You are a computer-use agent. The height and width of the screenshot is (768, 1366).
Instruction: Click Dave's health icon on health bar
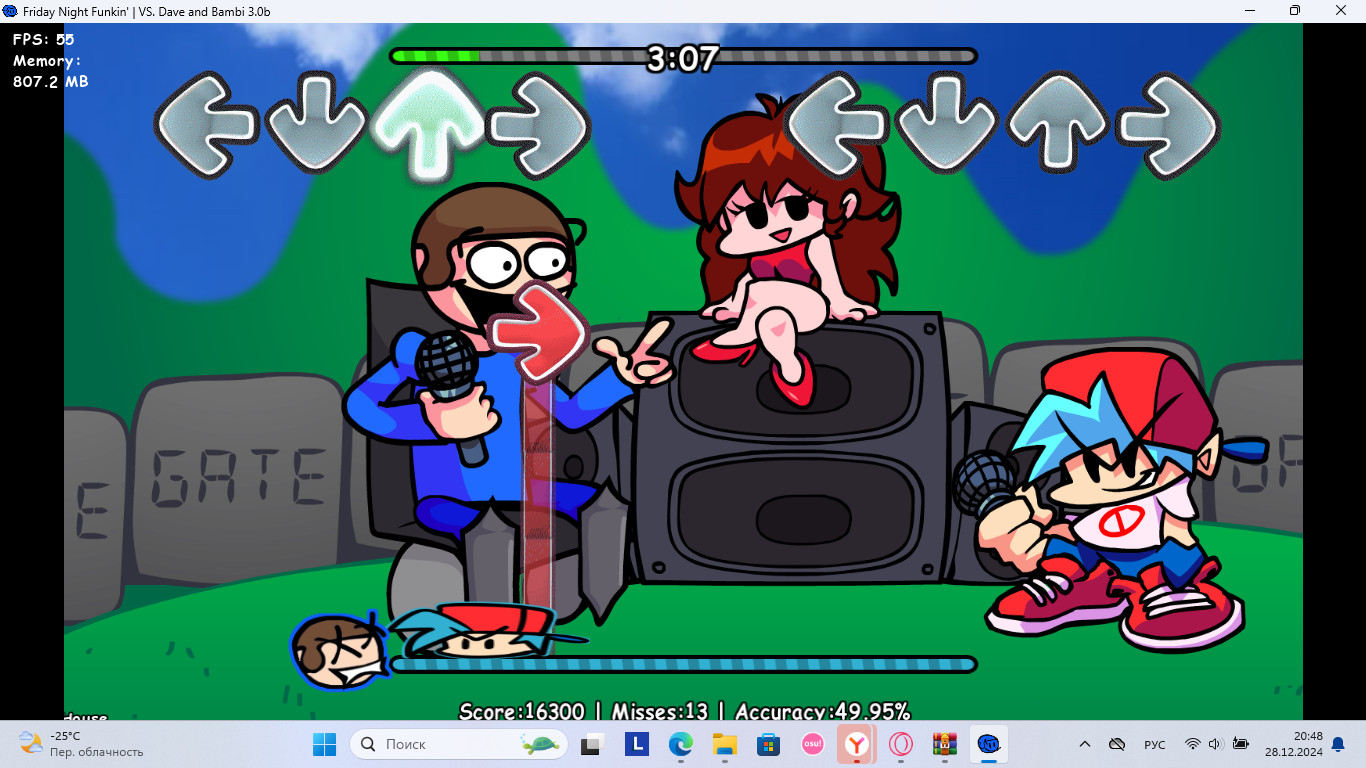tap(339, 651)
